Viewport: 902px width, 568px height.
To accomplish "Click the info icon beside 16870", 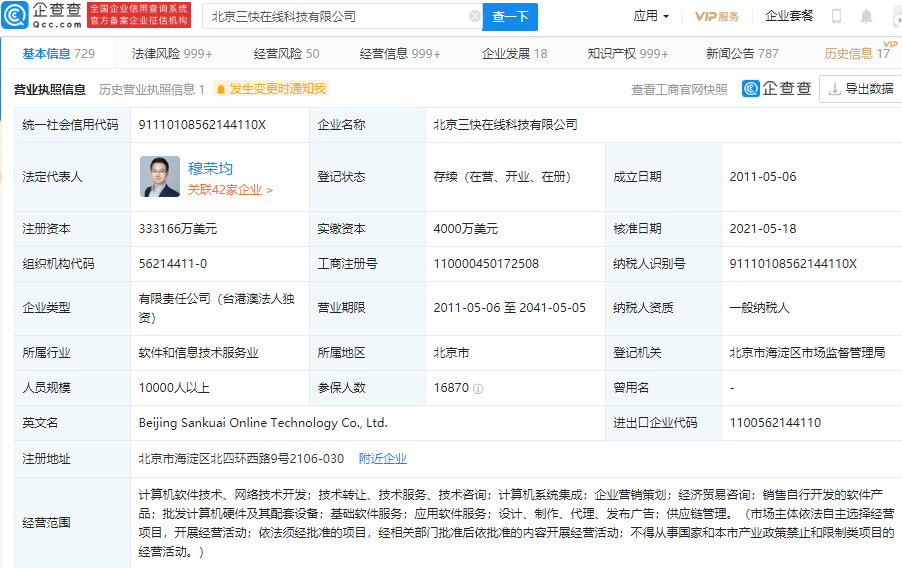I will [479, 388].
